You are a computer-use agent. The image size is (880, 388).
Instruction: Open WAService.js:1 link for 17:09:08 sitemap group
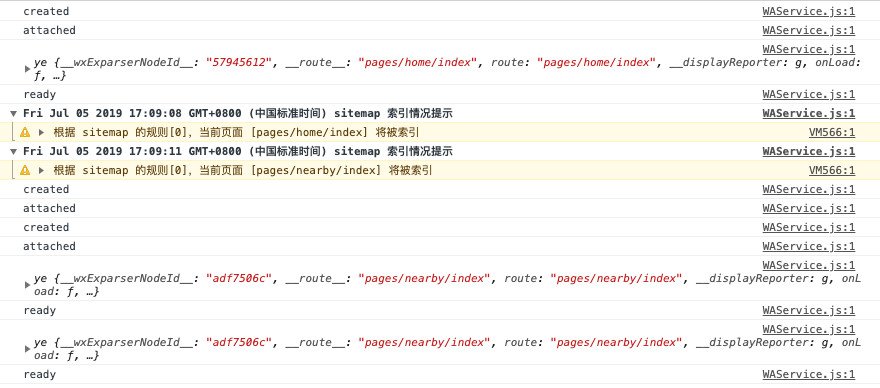(809, 113)
